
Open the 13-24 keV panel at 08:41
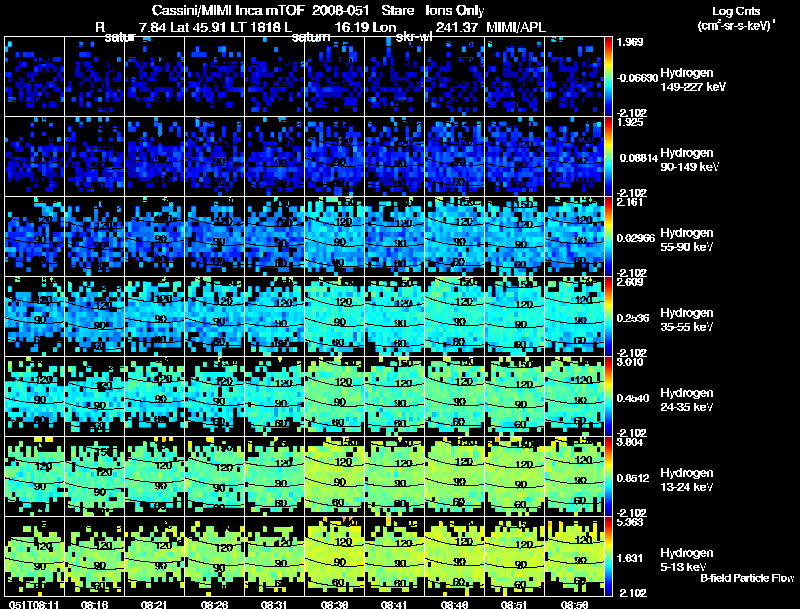point(394,477)
